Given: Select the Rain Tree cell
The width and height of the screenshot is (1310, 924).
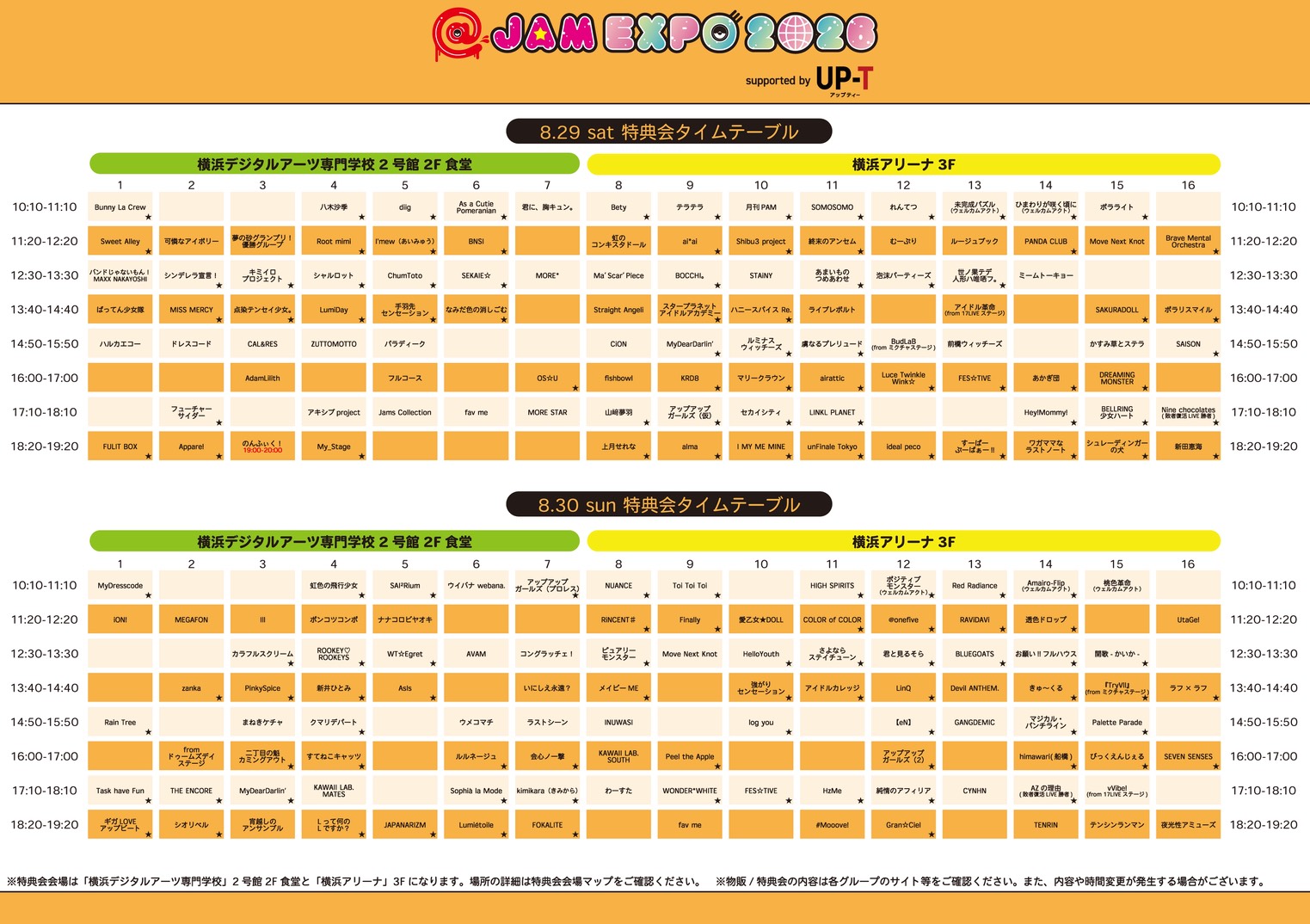Looking at the screenshot, I should [x=120, y=723].
